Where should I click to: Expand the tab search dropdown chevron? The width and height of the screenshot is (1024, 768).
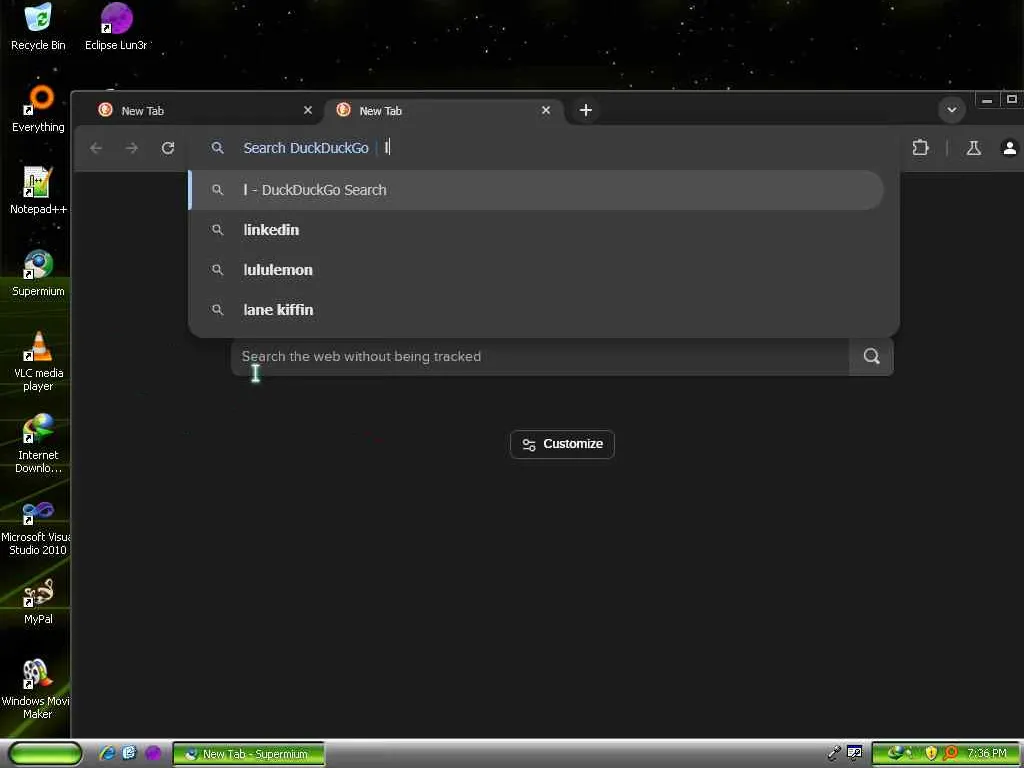pos(952,110)
